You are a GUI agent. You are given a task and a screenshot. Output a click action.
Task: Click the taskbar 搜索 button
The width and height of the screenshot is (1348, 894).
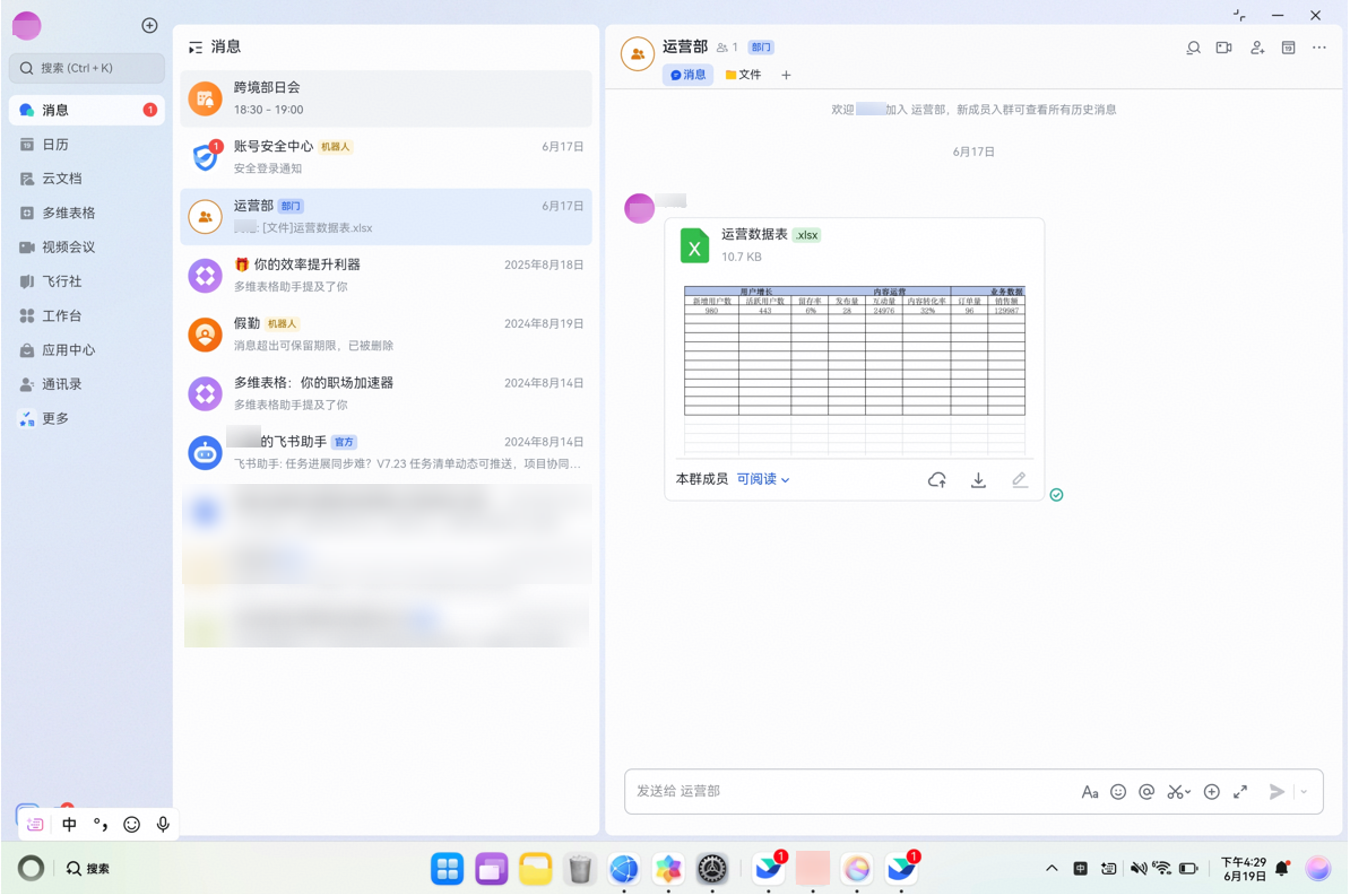pyautogui.click(x=88, y=869)
